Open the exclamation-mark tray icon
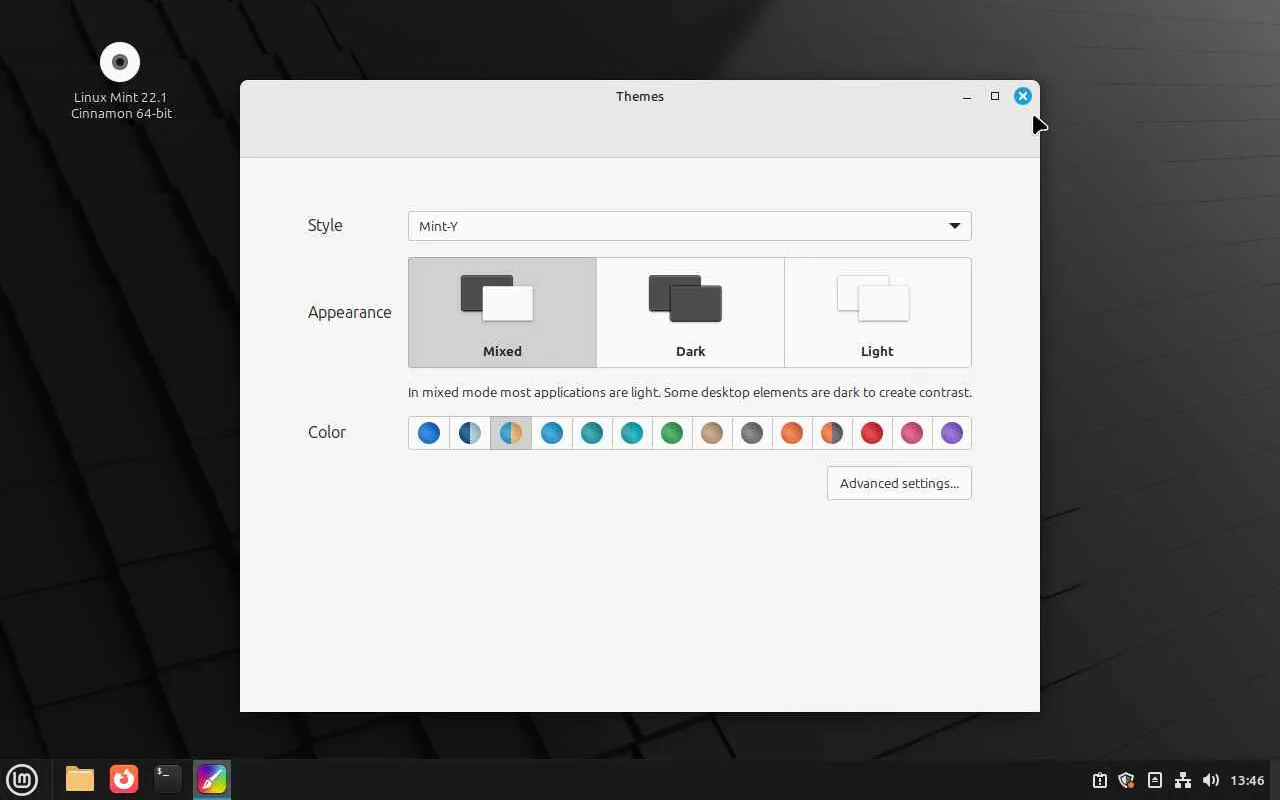Viewport: 1280px width, 800px height. (1099, 780)
